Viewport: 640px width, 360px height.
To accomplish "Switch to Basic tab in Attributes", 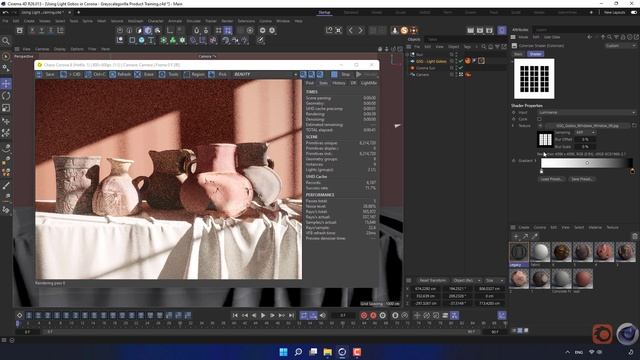I will click(518, 54).
